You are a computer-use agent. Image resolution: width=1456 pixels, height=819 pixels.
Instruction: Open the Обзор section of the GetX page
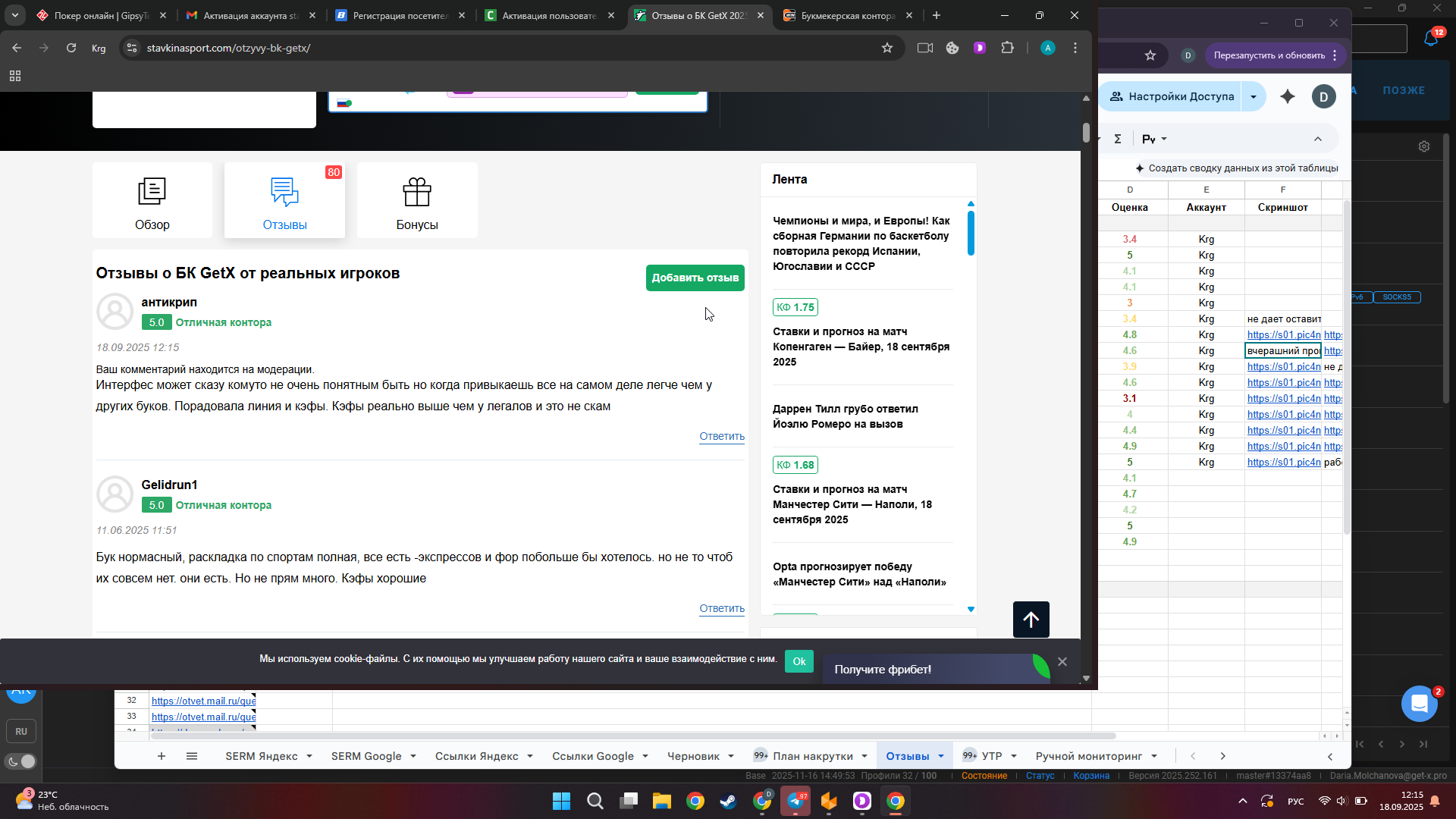pos(152,200)
